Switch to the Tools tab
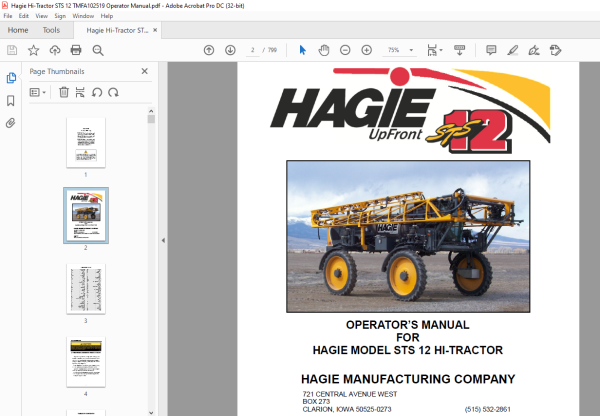Image resolution: width=600 pixels, height=416 pixels. pos(51,30)
